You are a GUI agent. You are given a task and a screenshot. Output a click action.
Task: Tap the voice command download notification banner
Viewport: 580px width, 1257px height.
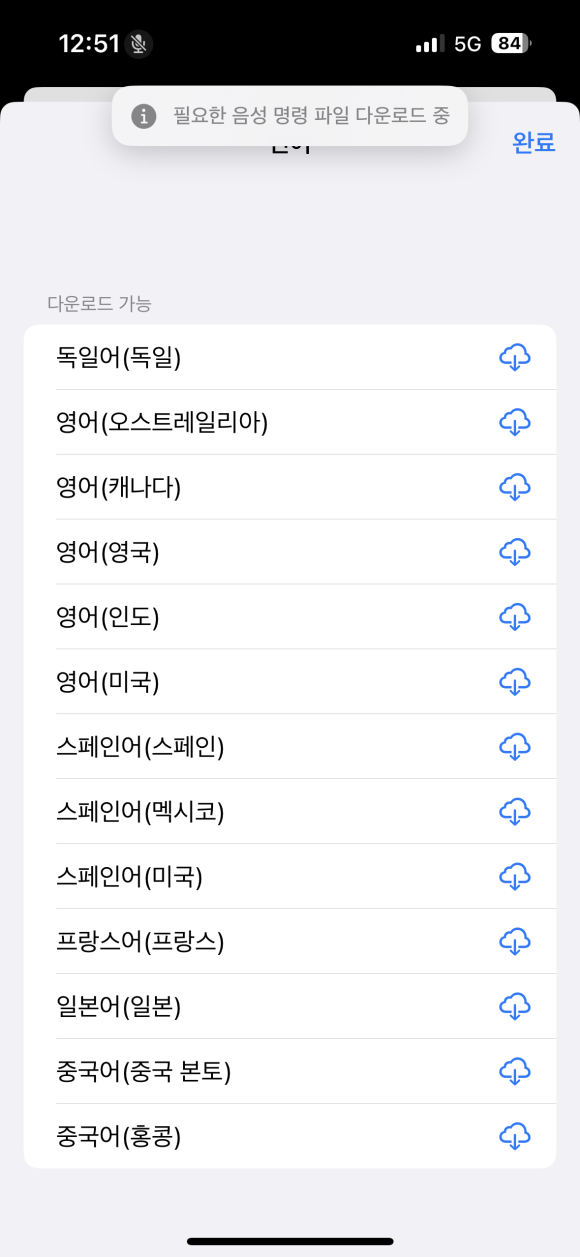(x=290, y=116)
